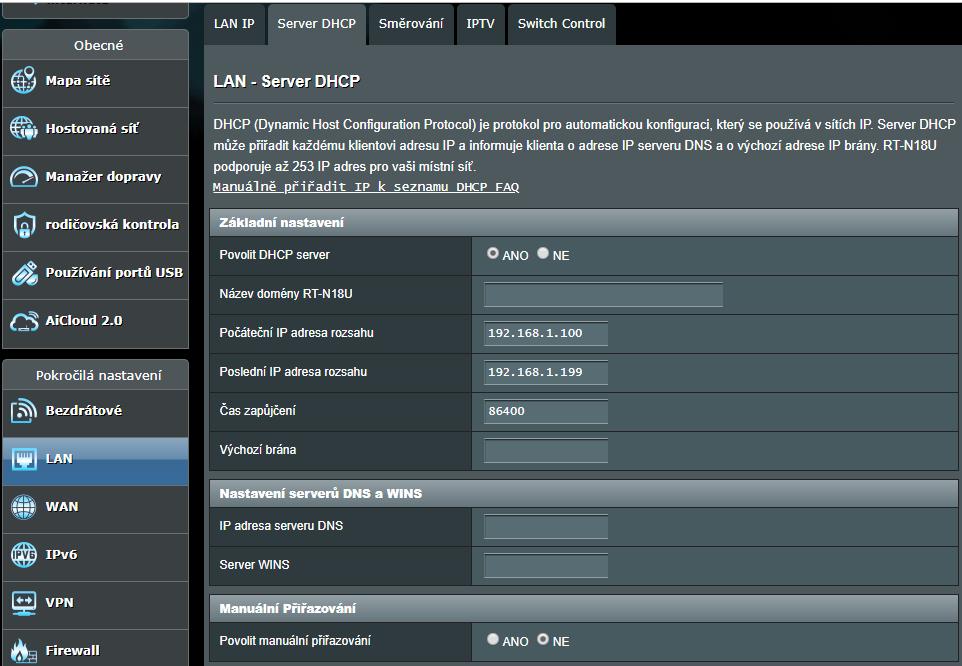This screenshot has height=666, width=962.
Task: Open the Switch Control tab
Action: [561, 24]
